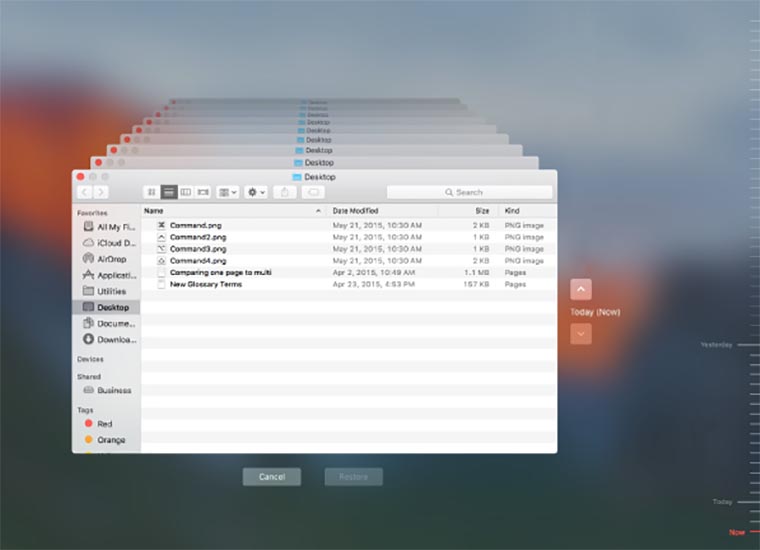Screen dimensions: 760x550
Task: Select the Command2.png file icon
Action: pos(161,237)
